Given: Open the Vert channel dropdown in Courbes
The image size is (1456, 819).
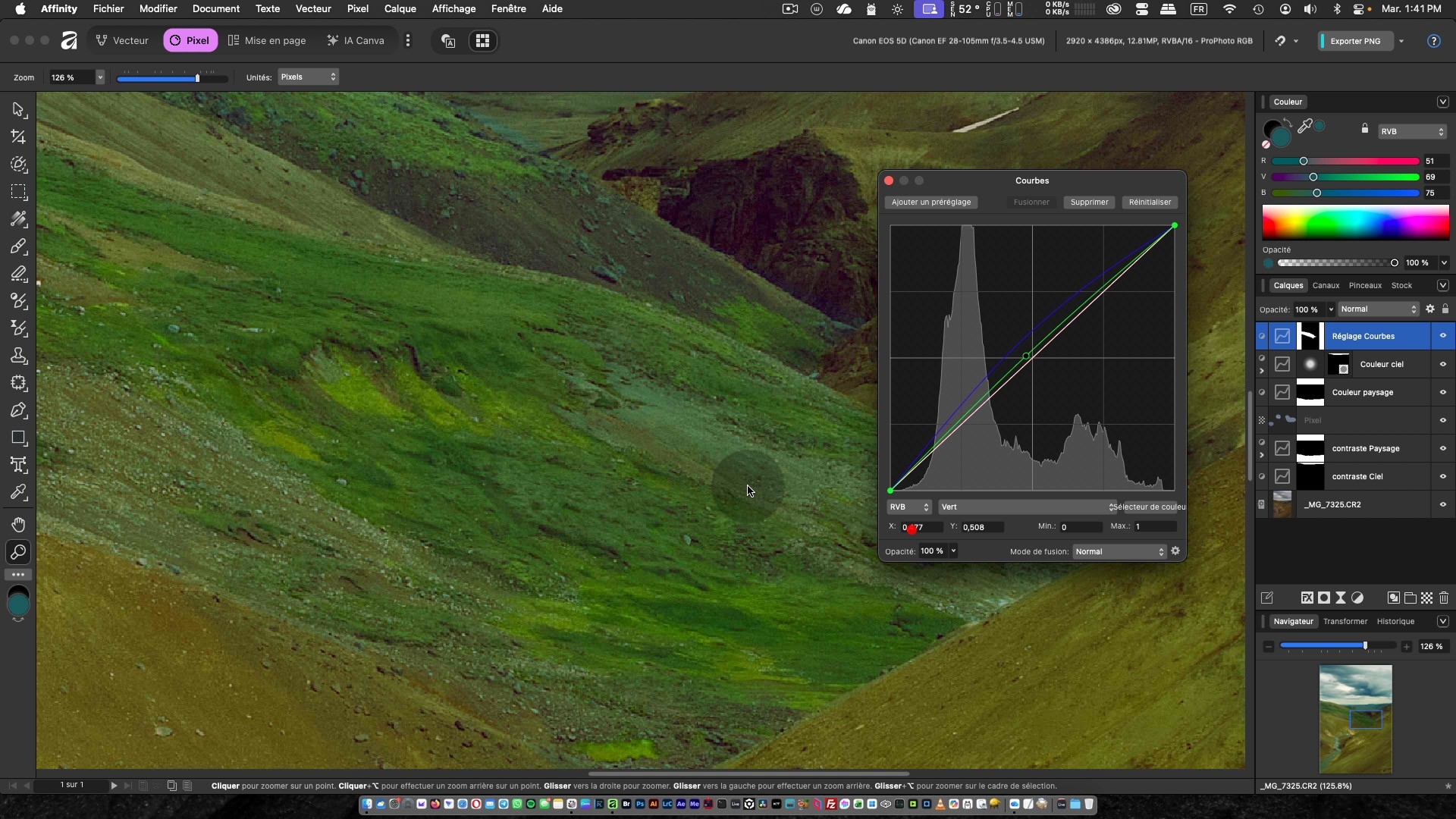Looking at the screenshot, I should (1026, 507).
